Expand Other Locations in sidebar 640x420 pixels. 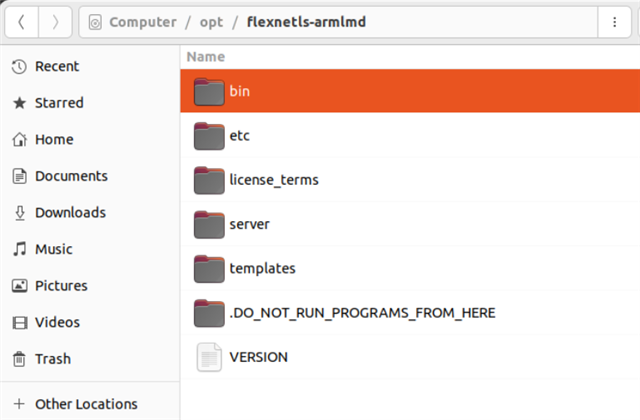coord(86,404)
